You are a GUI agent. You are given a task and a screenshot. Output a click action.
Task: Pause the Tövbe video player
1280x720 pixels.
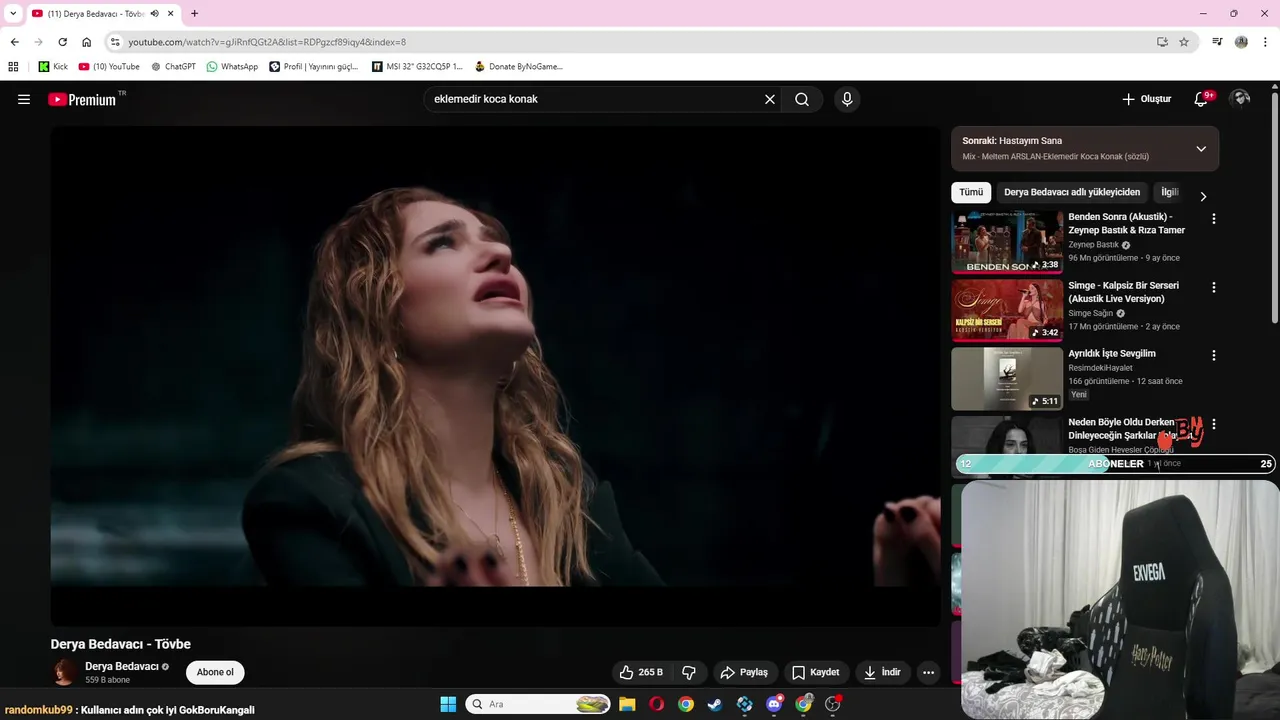pos(495,375)
